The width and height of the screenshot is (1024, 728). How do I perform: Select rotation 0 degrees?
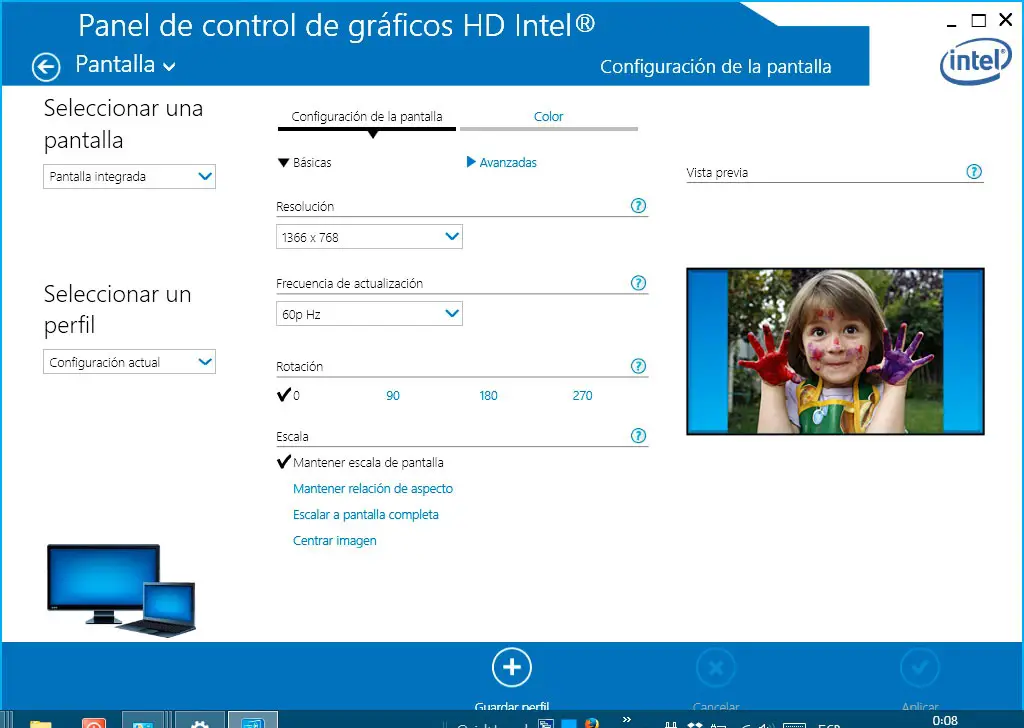(x=288, y=395)
